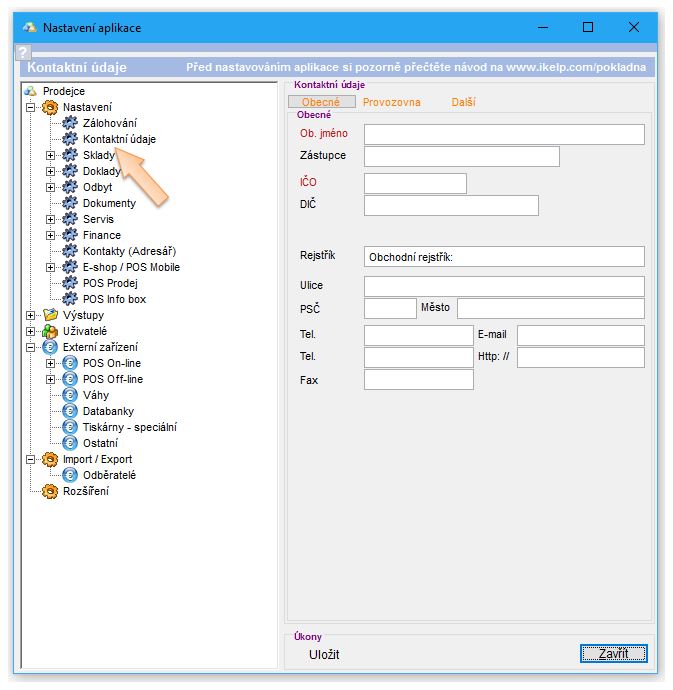Switch to the Provozovna tab
This screenshot has width=673, height=690.
point(391,102)
